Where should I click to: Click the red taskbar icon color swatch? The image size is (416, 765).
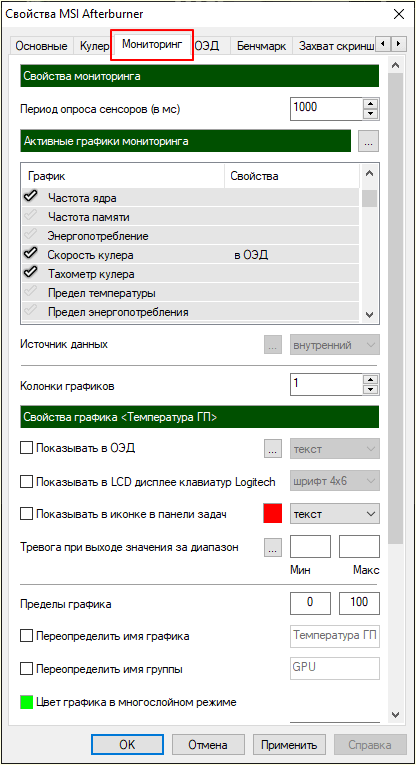273,514
